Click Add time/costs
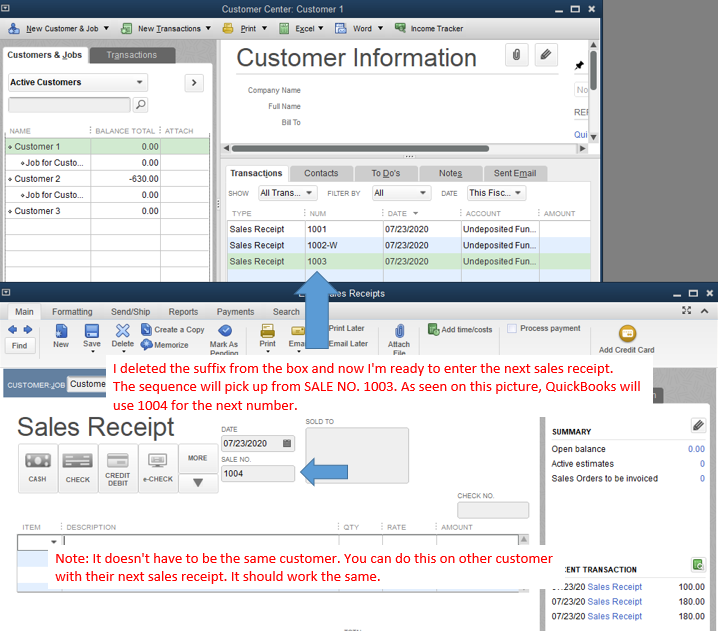Screen dimensions: 718x631 point(460,329)
